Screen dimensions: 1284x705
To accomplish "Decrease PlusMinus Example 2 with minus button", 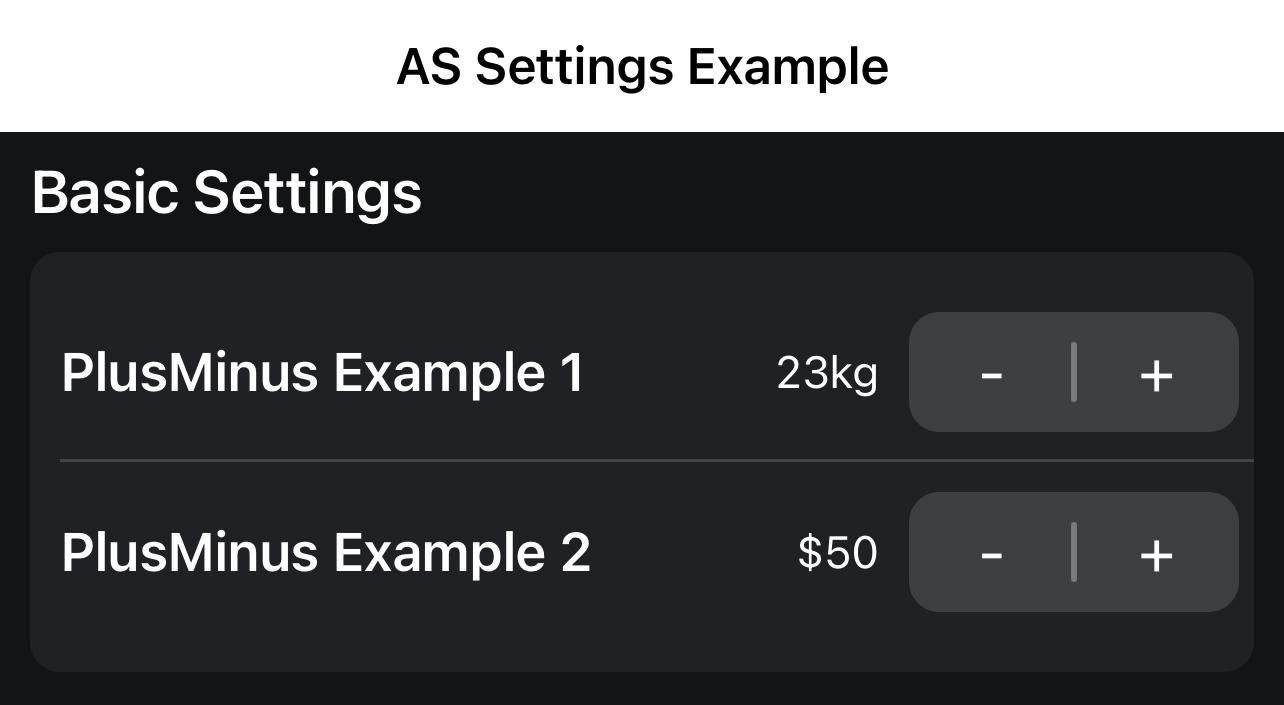I will (991, 553).
